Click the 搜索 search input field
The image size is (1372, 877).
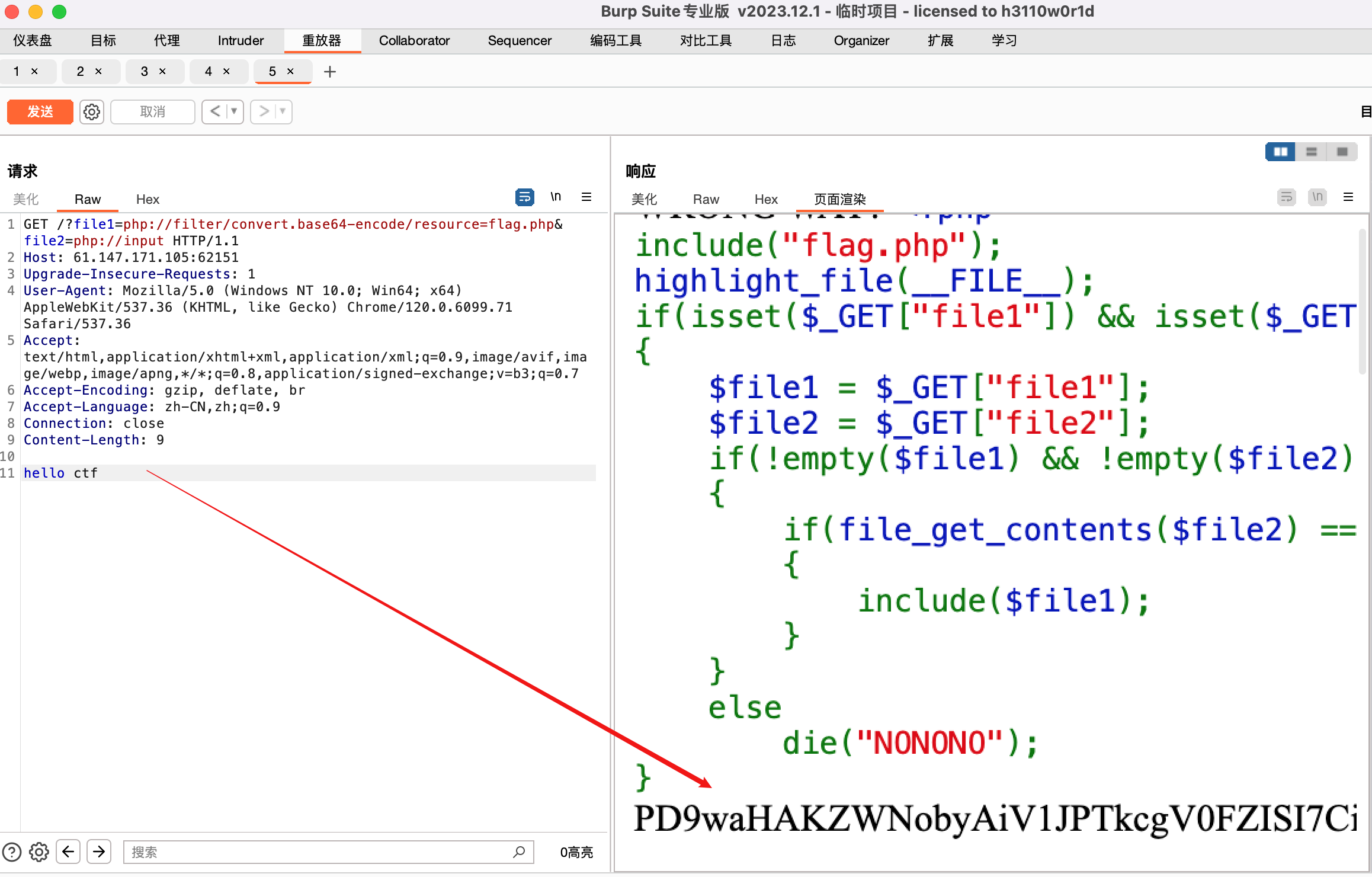326,852
